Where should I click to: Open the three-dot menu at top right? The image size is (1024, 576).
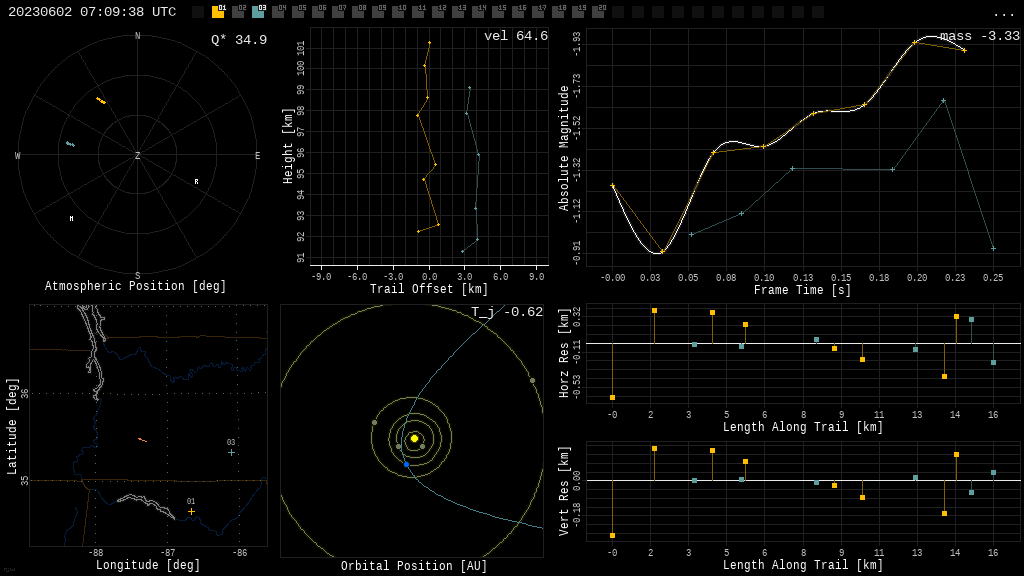1003,14
